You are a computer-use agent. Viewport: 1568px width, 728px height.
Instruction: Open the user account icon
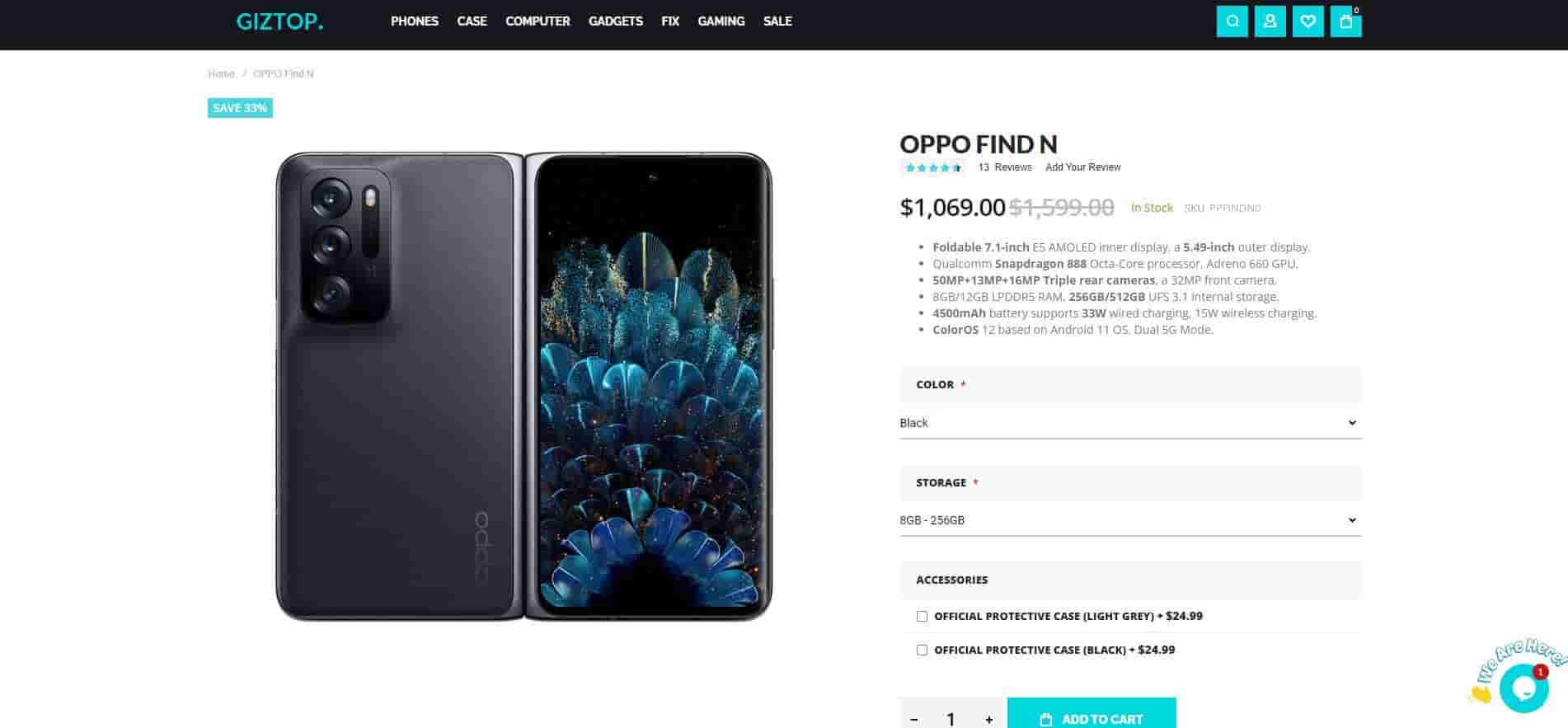tap(1270, 21)
